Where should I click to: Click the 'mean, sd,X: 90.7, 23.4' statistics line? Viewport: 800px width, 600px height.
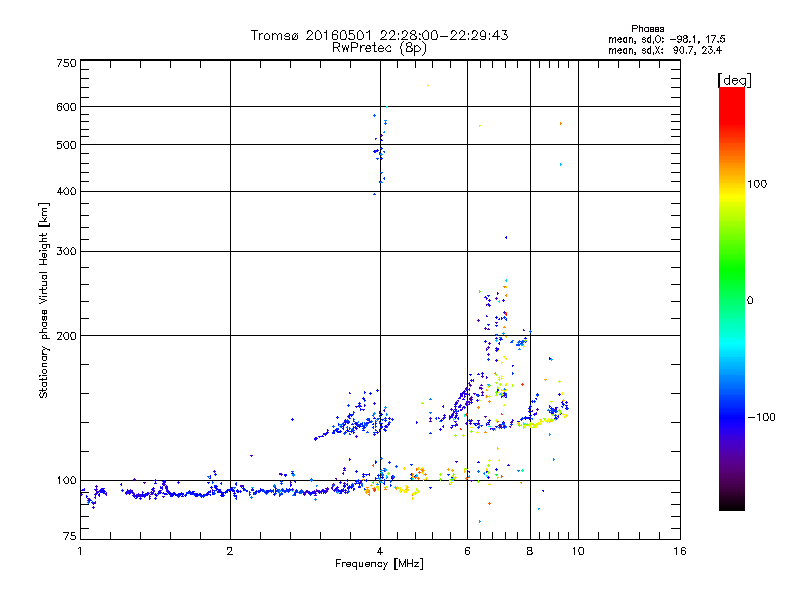point(665,51)
